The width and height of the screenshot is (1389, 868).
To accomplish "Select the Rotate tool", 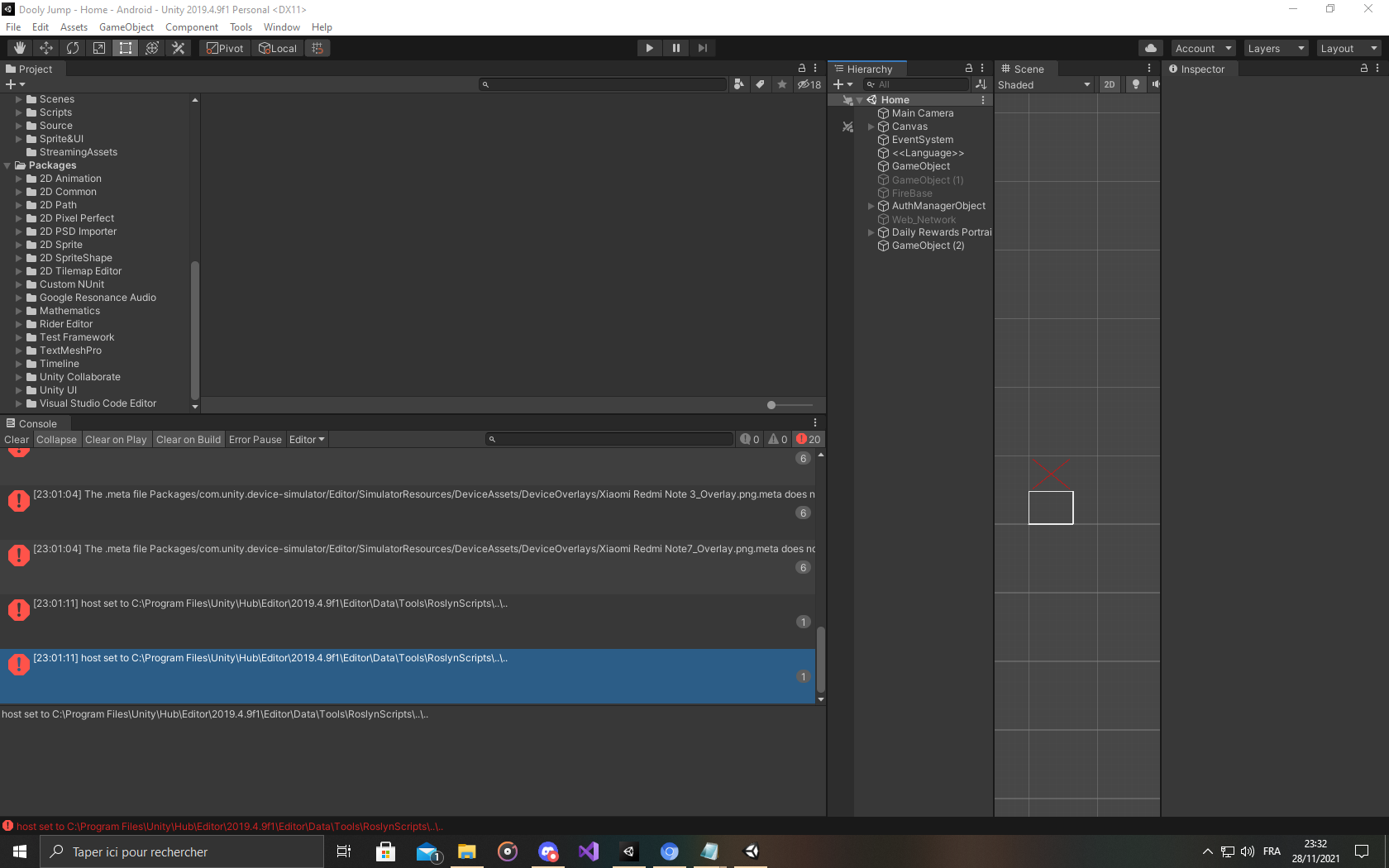I will click(x=73, y=48).
